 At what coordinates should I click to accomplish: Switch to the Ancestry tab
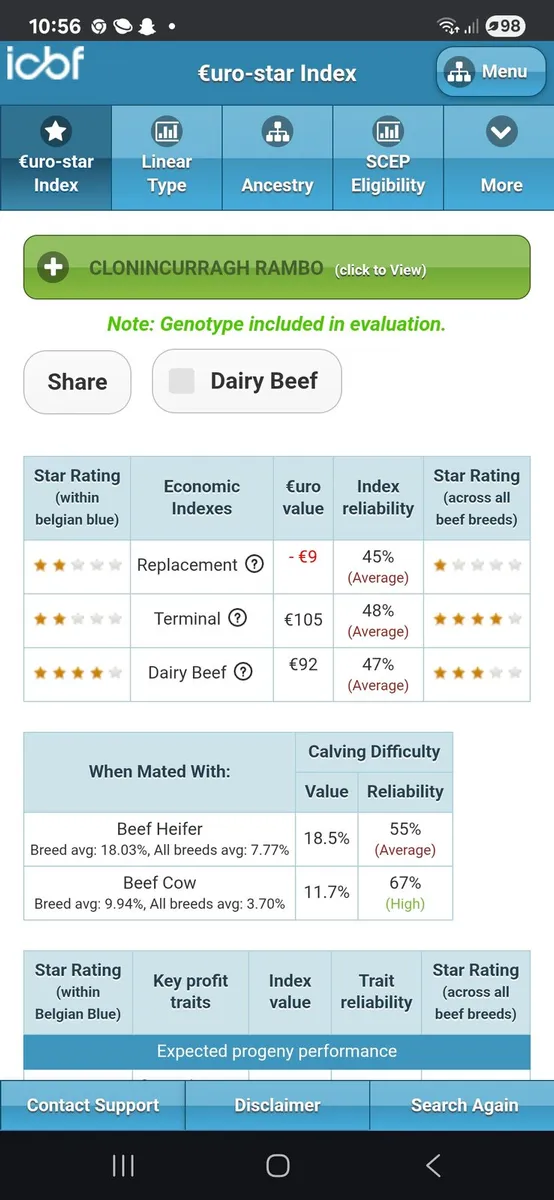[x=277, y=158]
